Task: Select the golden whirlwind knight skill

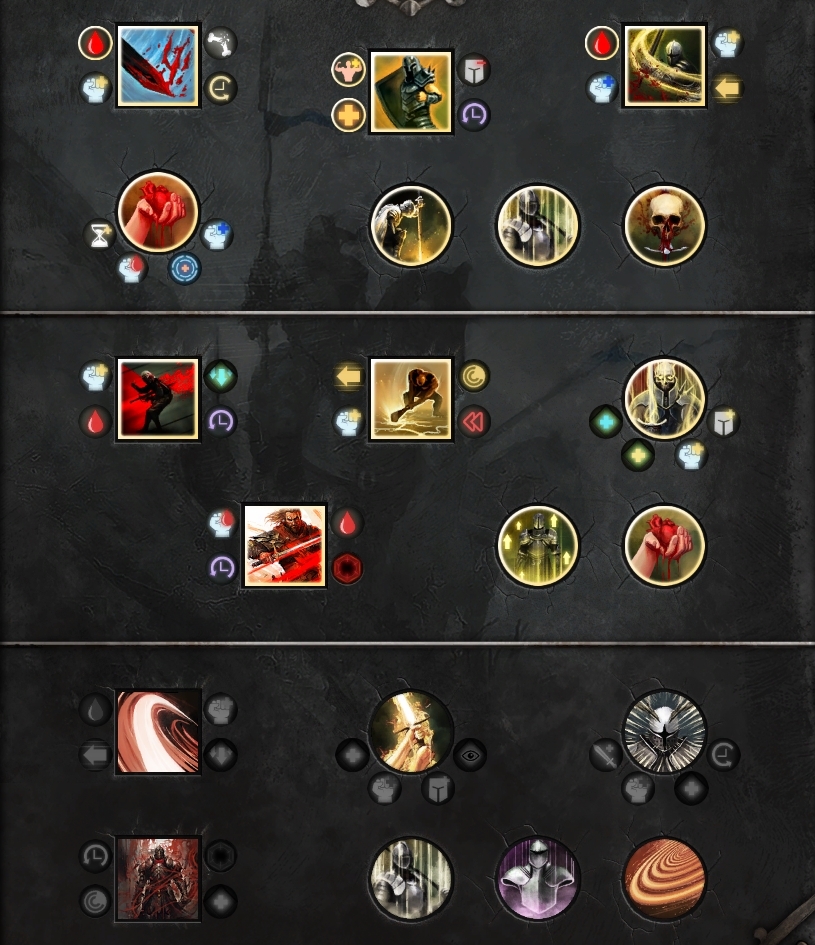Action: [664, 66]
